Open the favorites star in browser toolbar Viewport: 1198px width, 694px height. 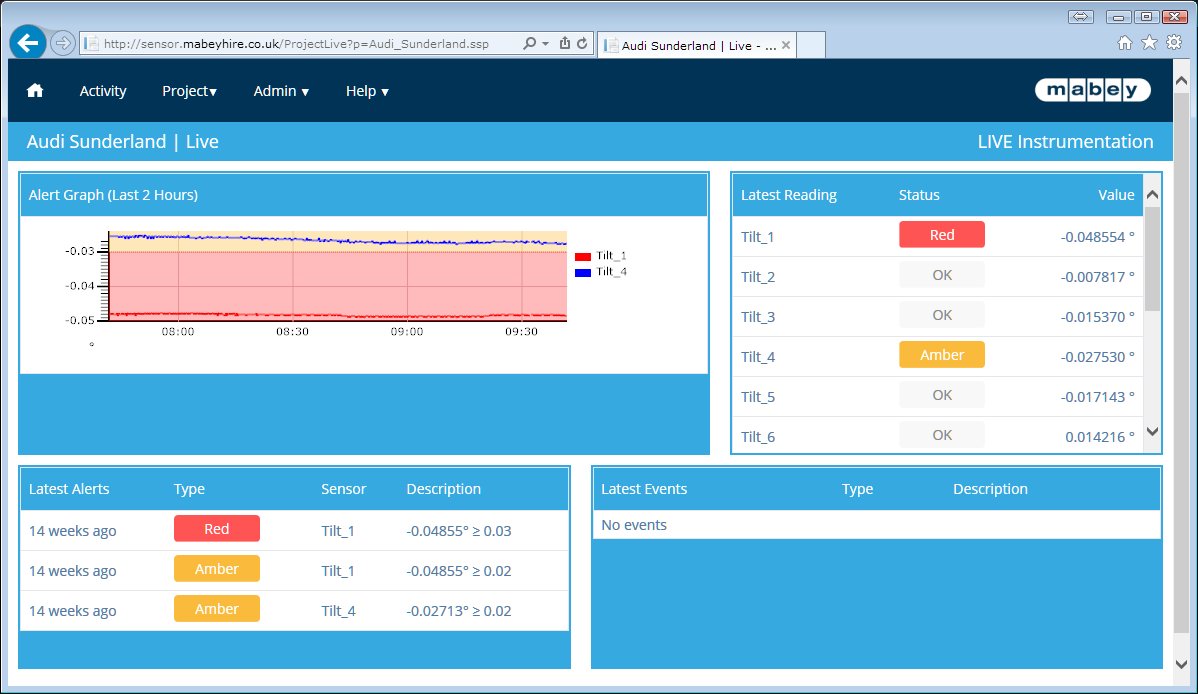1149,43
